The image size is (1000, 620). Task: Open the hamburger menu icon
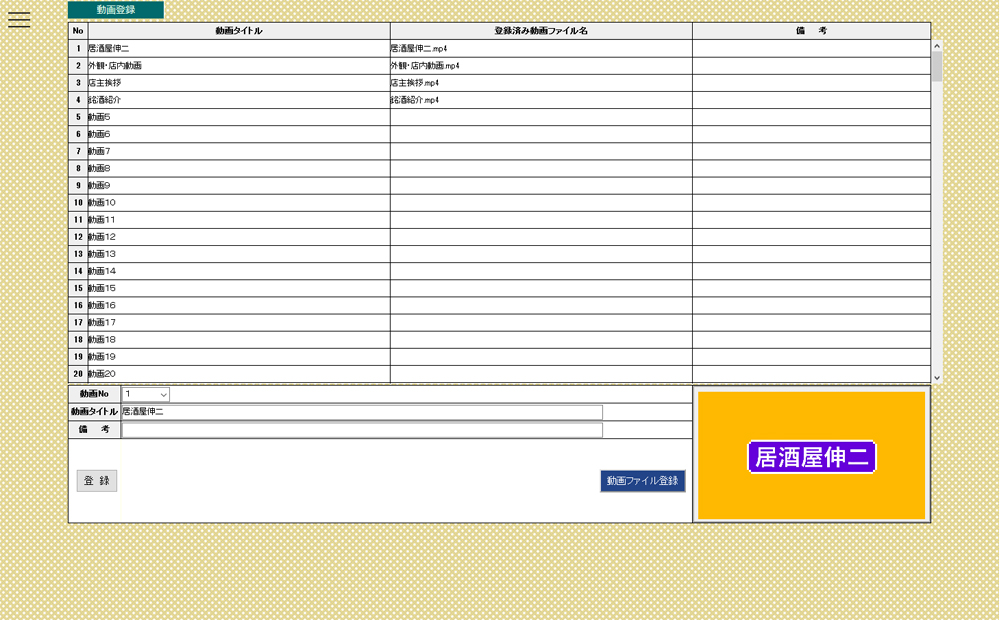[19, 20]
